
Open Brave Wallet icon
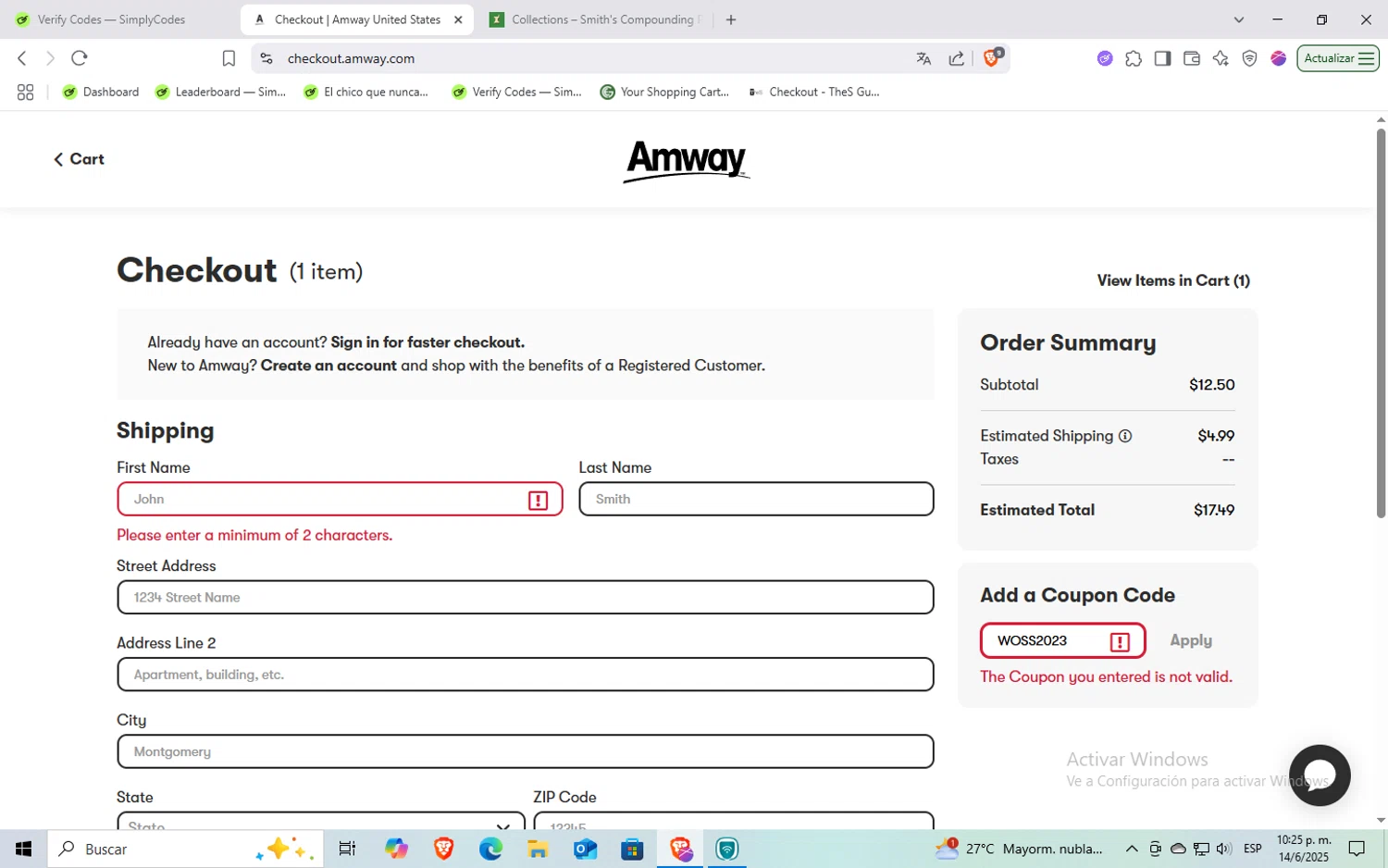(1192, 58)
